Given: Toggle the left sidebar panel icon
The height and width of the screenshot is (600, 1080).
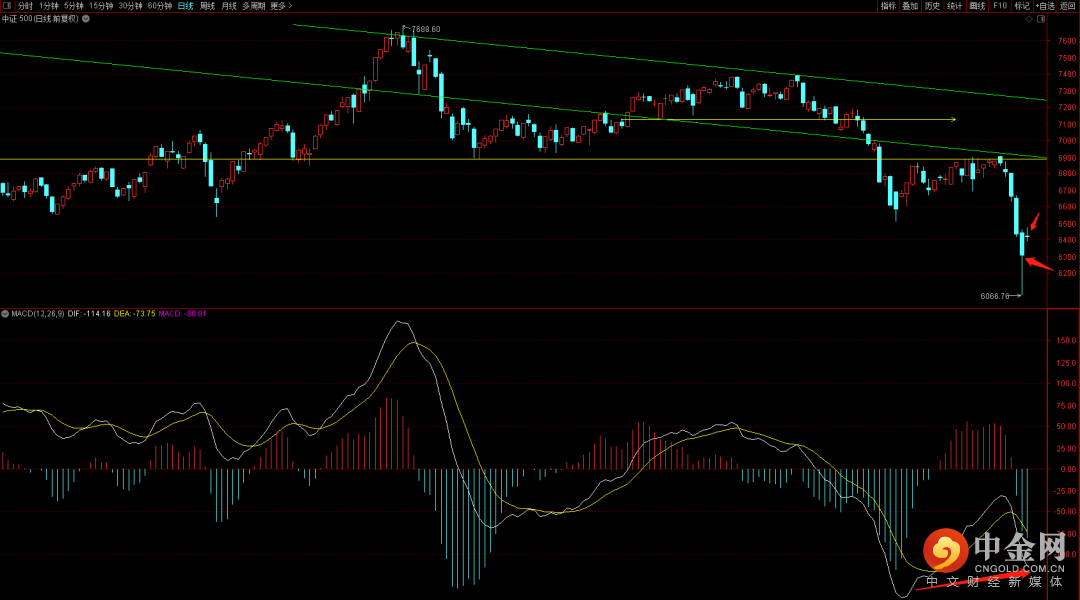Looking at the screenshot, I should point(8,6).
